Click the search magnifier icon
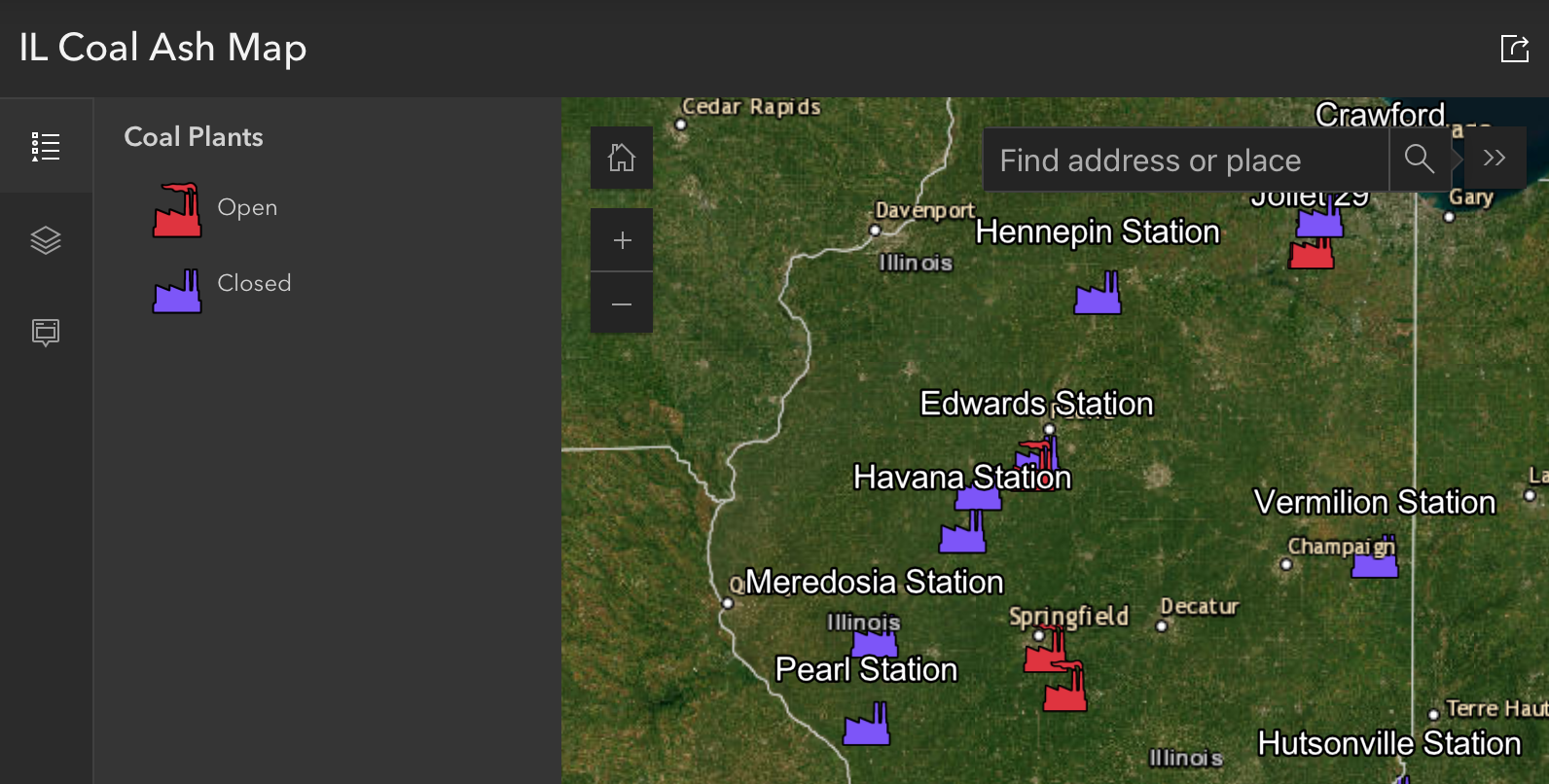 pyautogui.click(x=1419, y=160)
